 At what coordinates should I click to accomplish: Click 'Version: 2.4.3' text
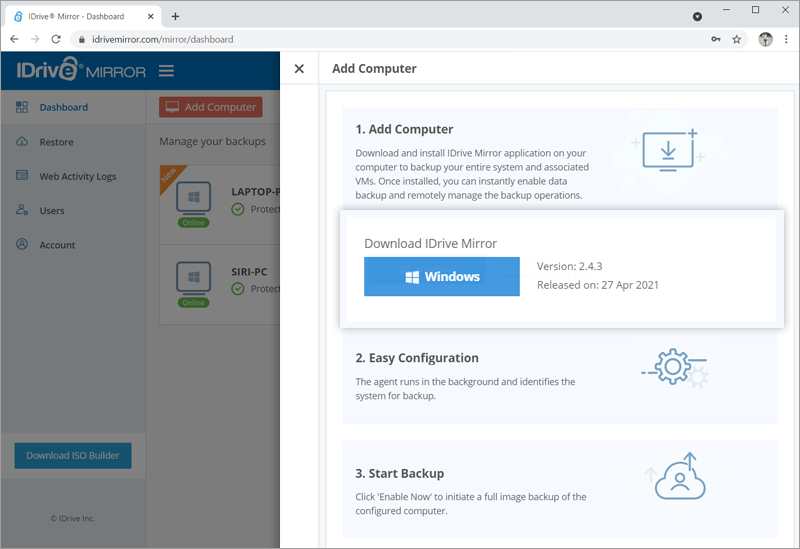(x=569, y=266)
